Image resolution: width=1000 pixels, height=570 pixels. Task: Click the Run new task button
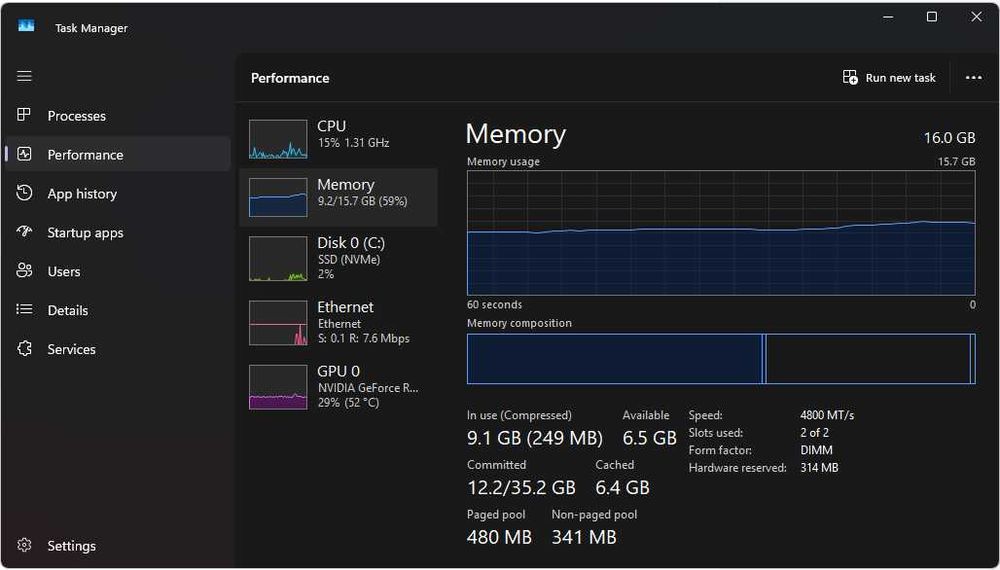coord(889,78)
